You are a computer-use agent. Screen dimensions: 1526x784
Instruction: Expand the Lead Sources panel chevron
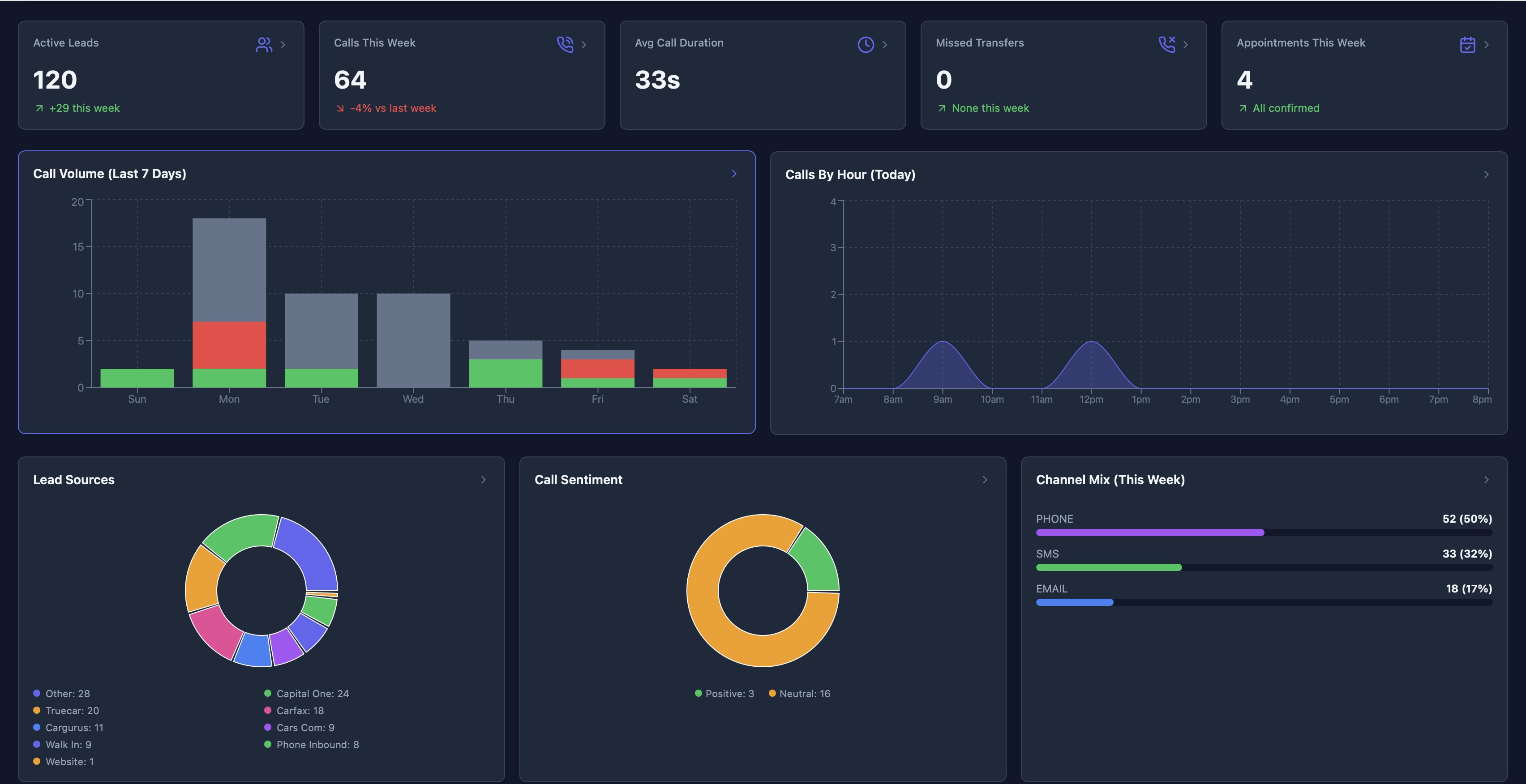click(x=484, y=480)
